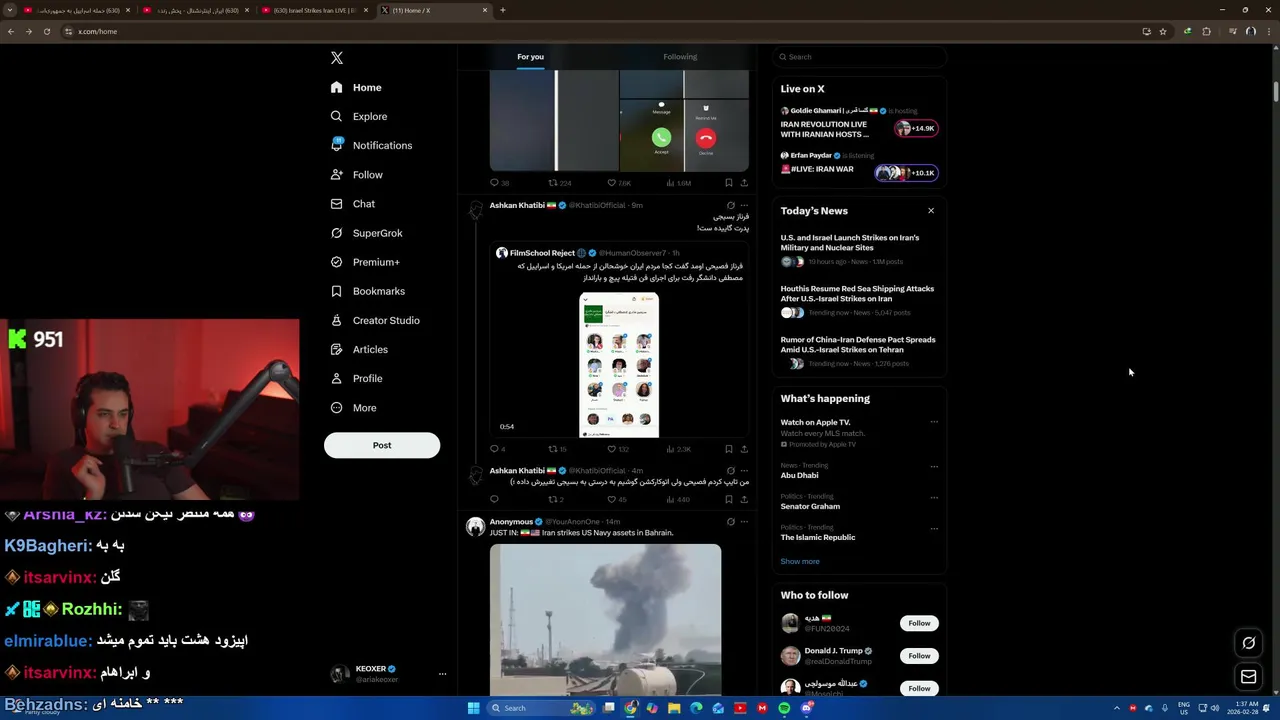Image resolution: width=1280 pixels, height=720 pixels.
Task: Open the Bahrain explosion image in Anonymous post
Action: pos(605,619)
